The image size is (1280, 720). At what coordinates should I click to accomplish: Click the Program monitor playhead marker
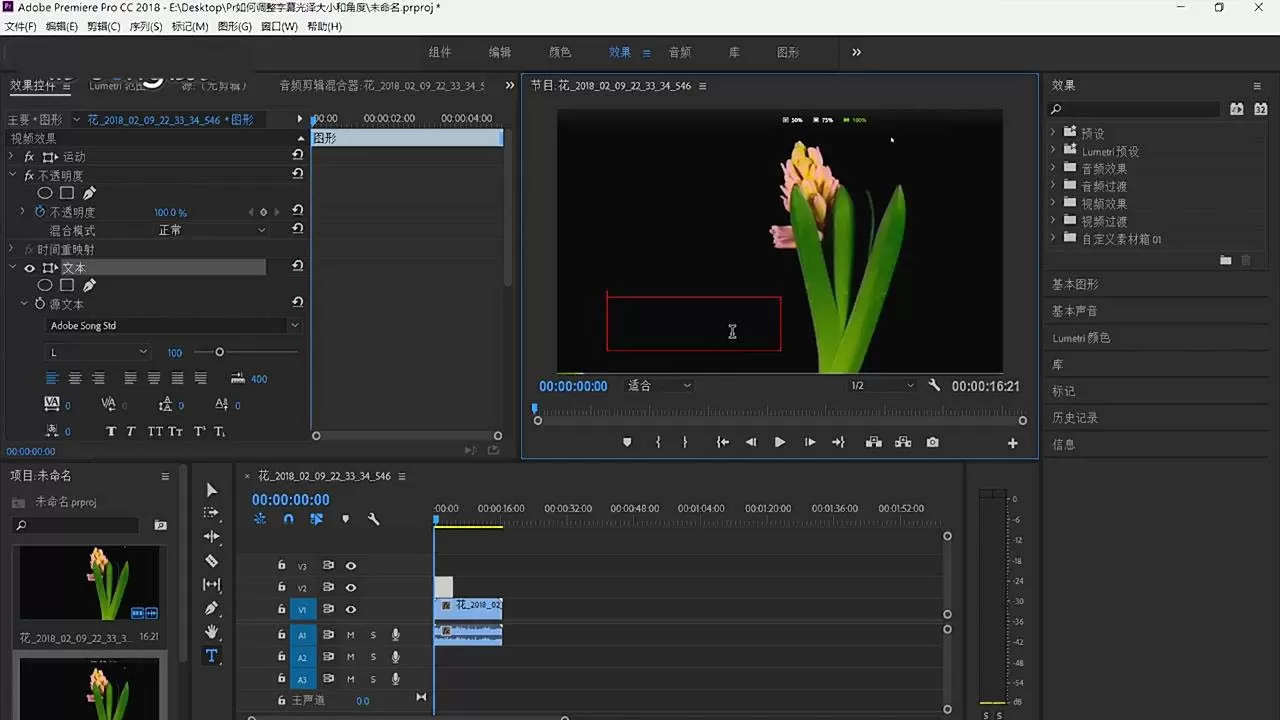[x=535, y=408]
